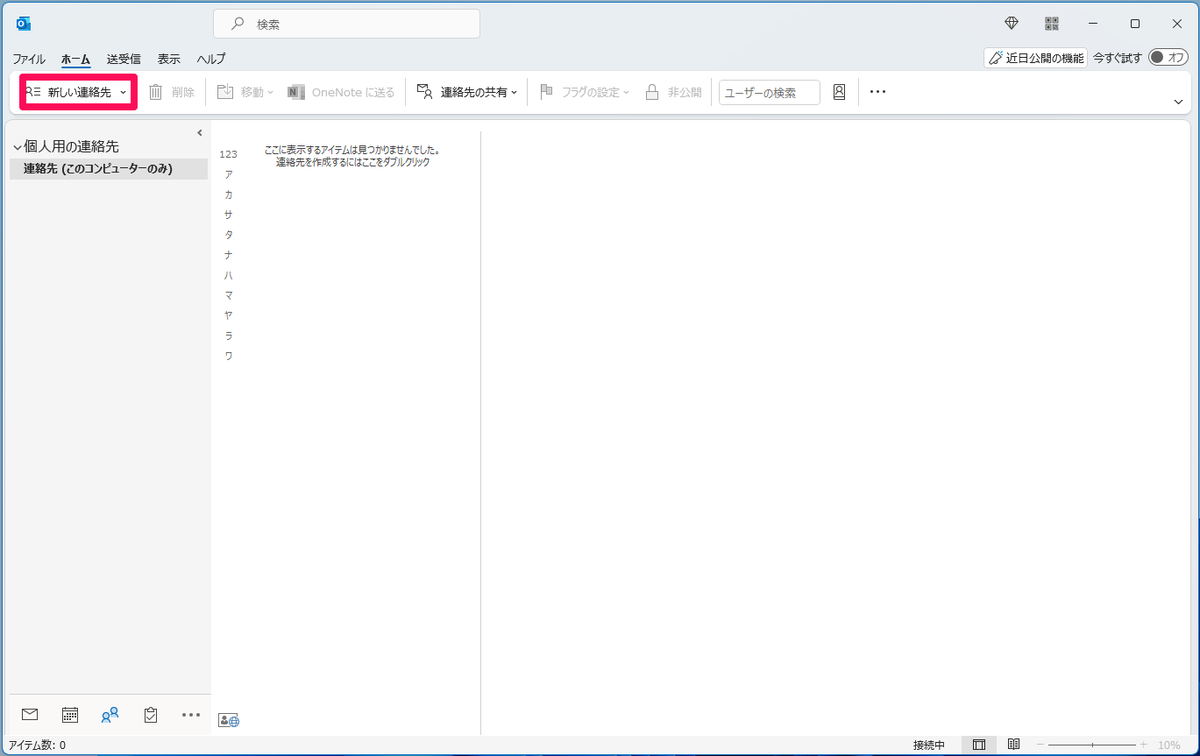Open the 表示 tab
1200x756 pixels.
click(169, 58)
